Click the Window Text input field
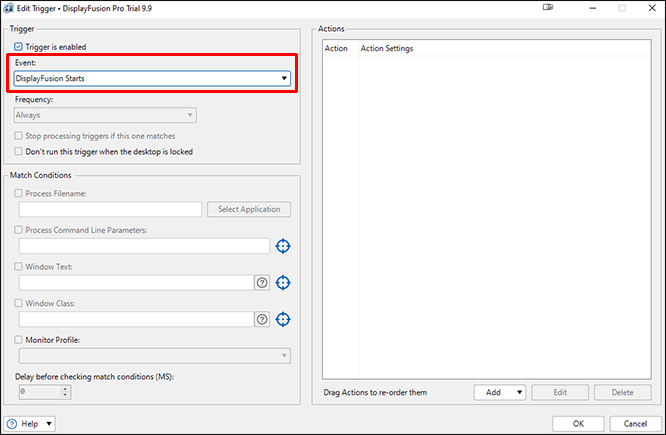 click(x=136, y=282)
